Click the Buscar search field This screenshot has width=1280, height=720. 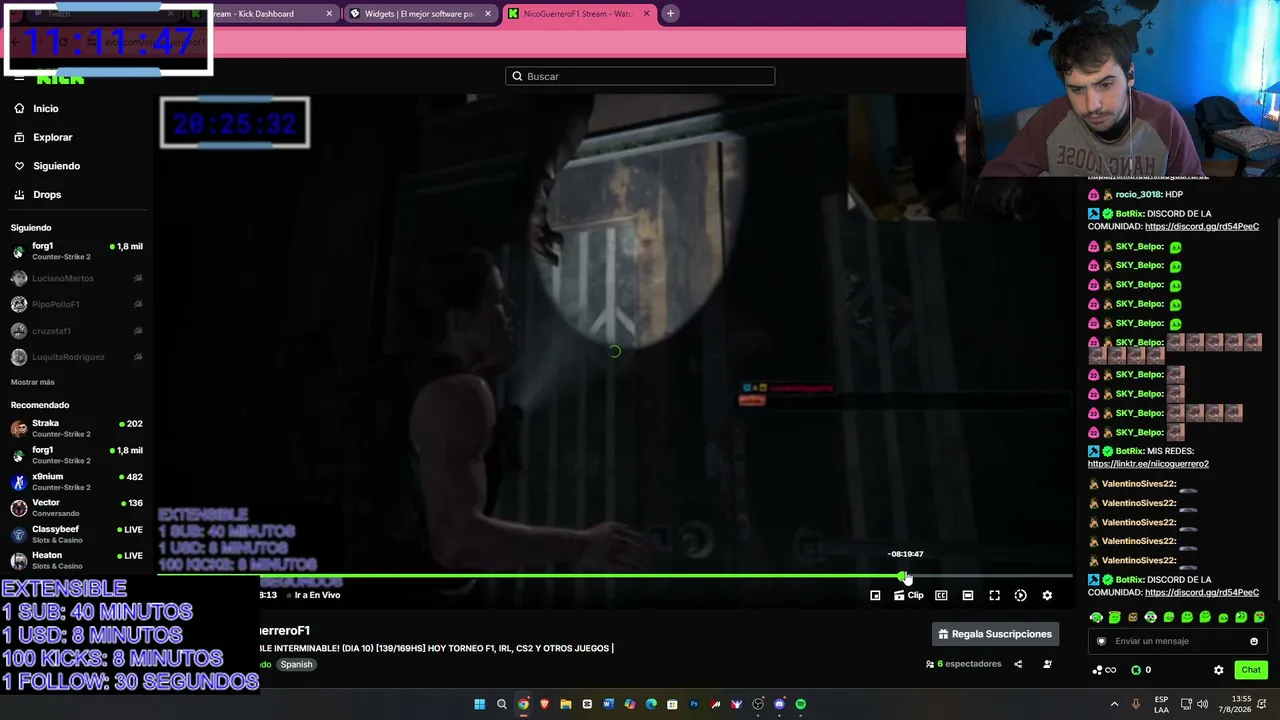click(x=640, y=76)
